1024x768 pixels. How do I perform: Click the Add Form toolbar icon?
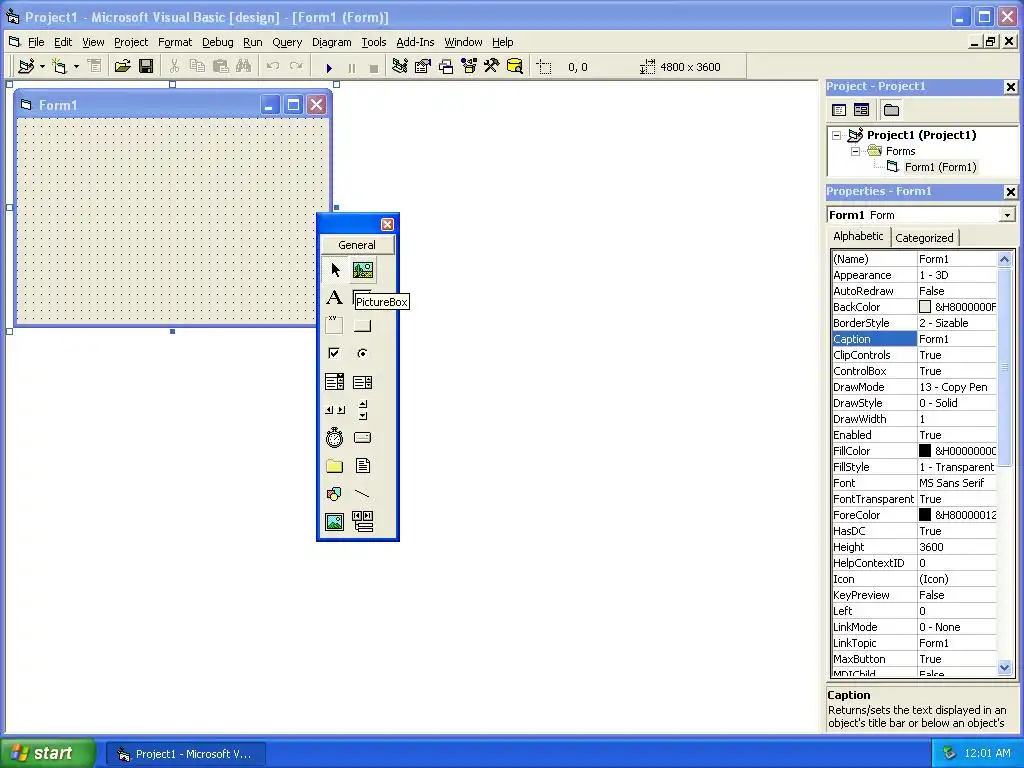tap(59, 67)
